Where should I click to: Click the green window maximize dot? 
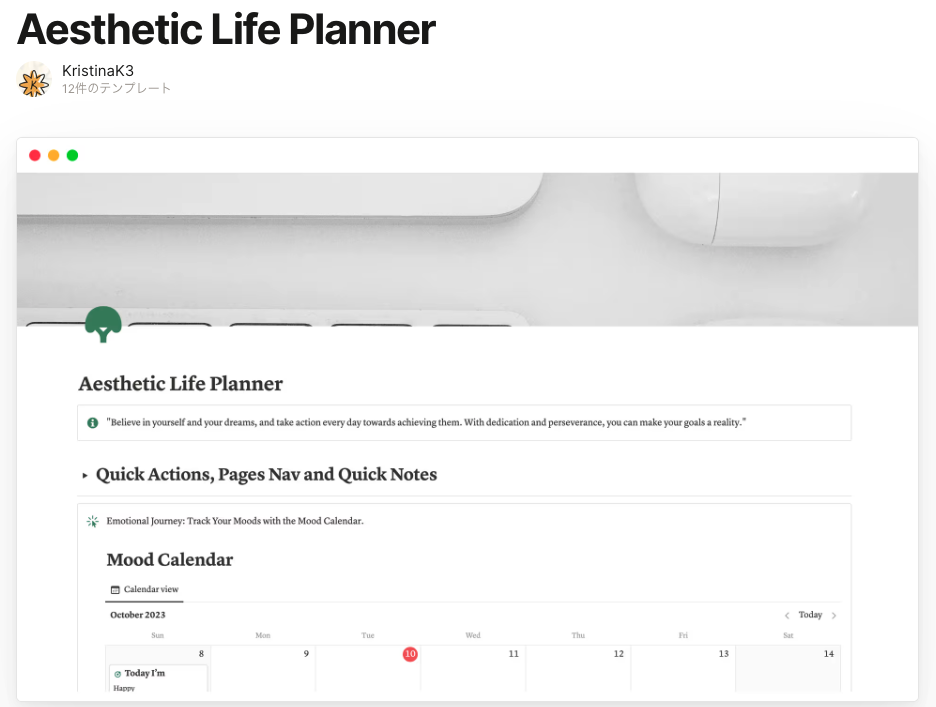(72, 155)
